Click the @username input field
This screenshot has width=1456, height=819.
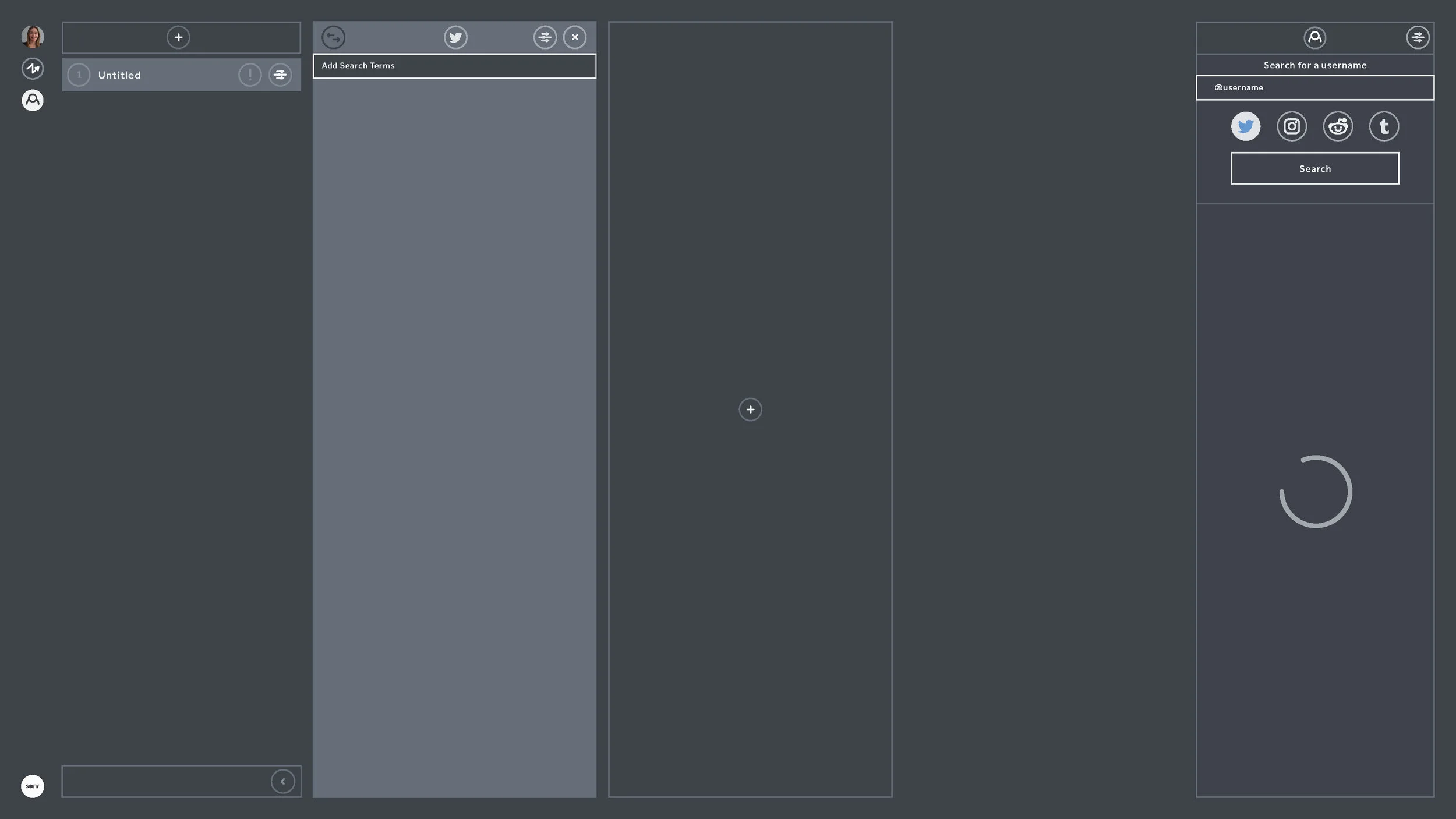[x=1315, y=87]
